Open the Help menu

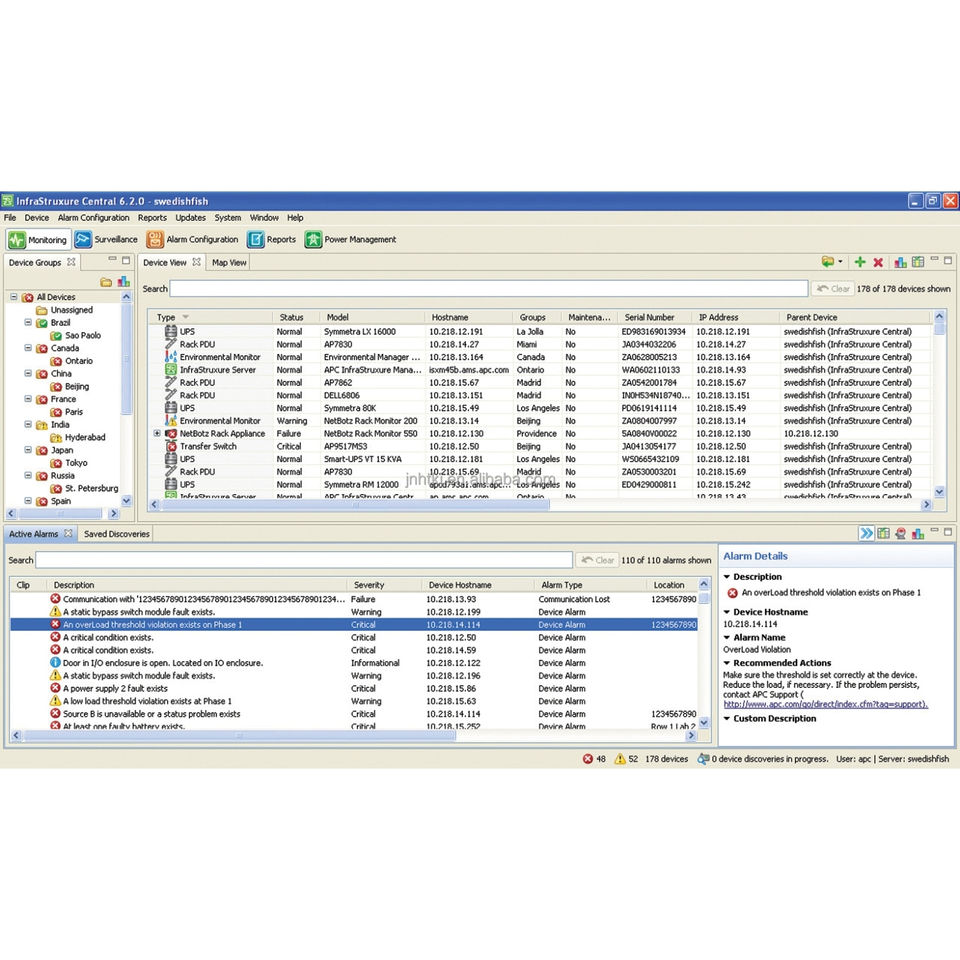point(295,217)
